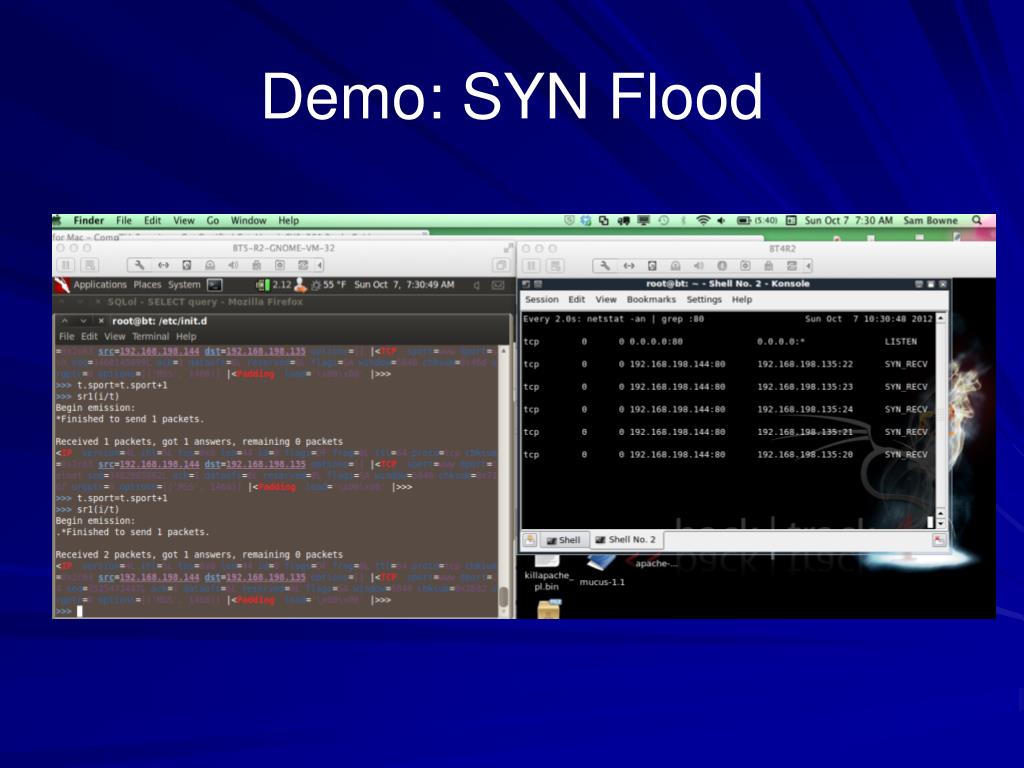Open Settings menu in Konsole
The height and width of the screenshot is (768, 1024).
[704, 299]
